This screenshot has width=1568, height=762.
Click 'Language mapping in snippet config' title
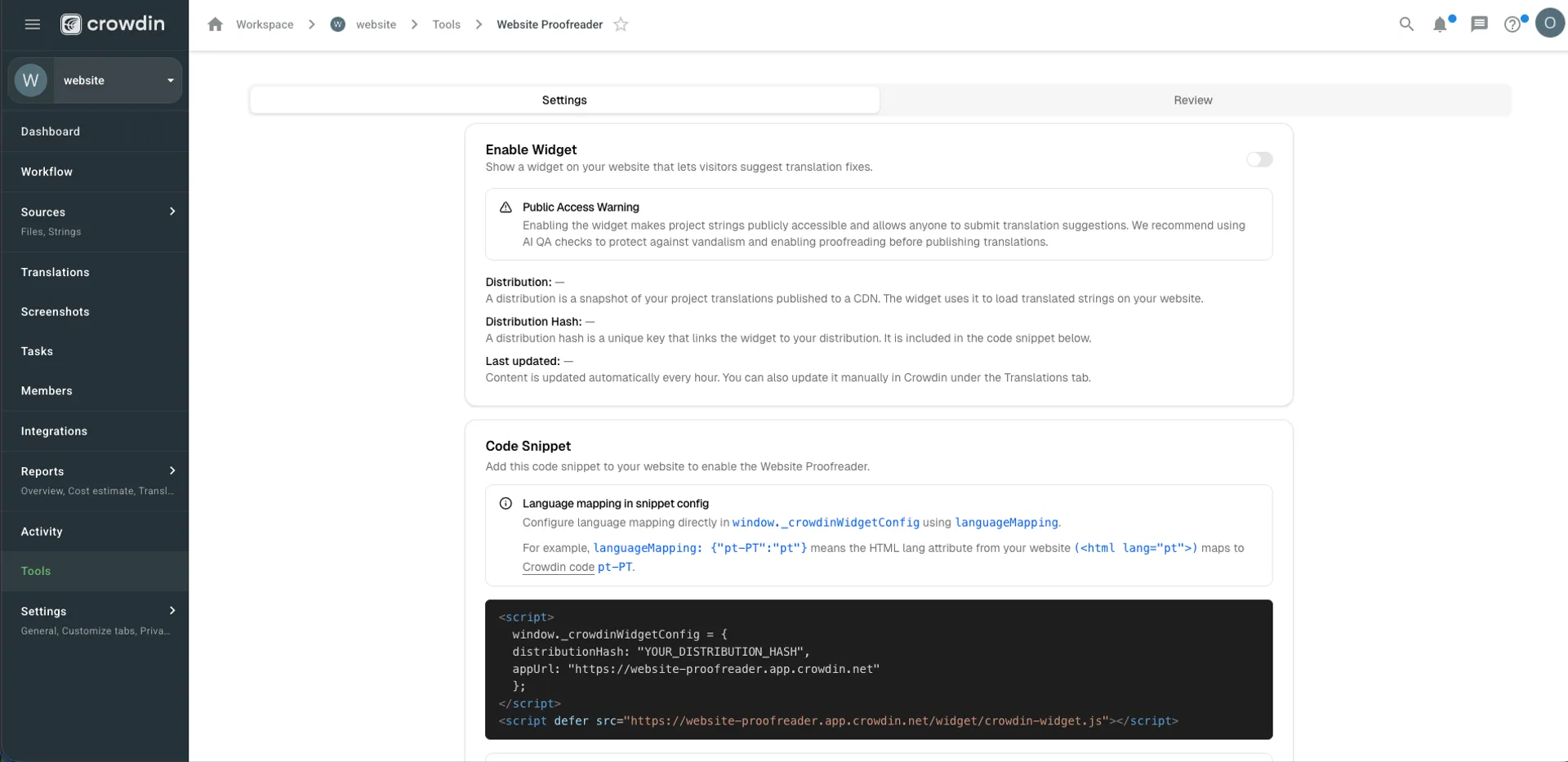616,504
